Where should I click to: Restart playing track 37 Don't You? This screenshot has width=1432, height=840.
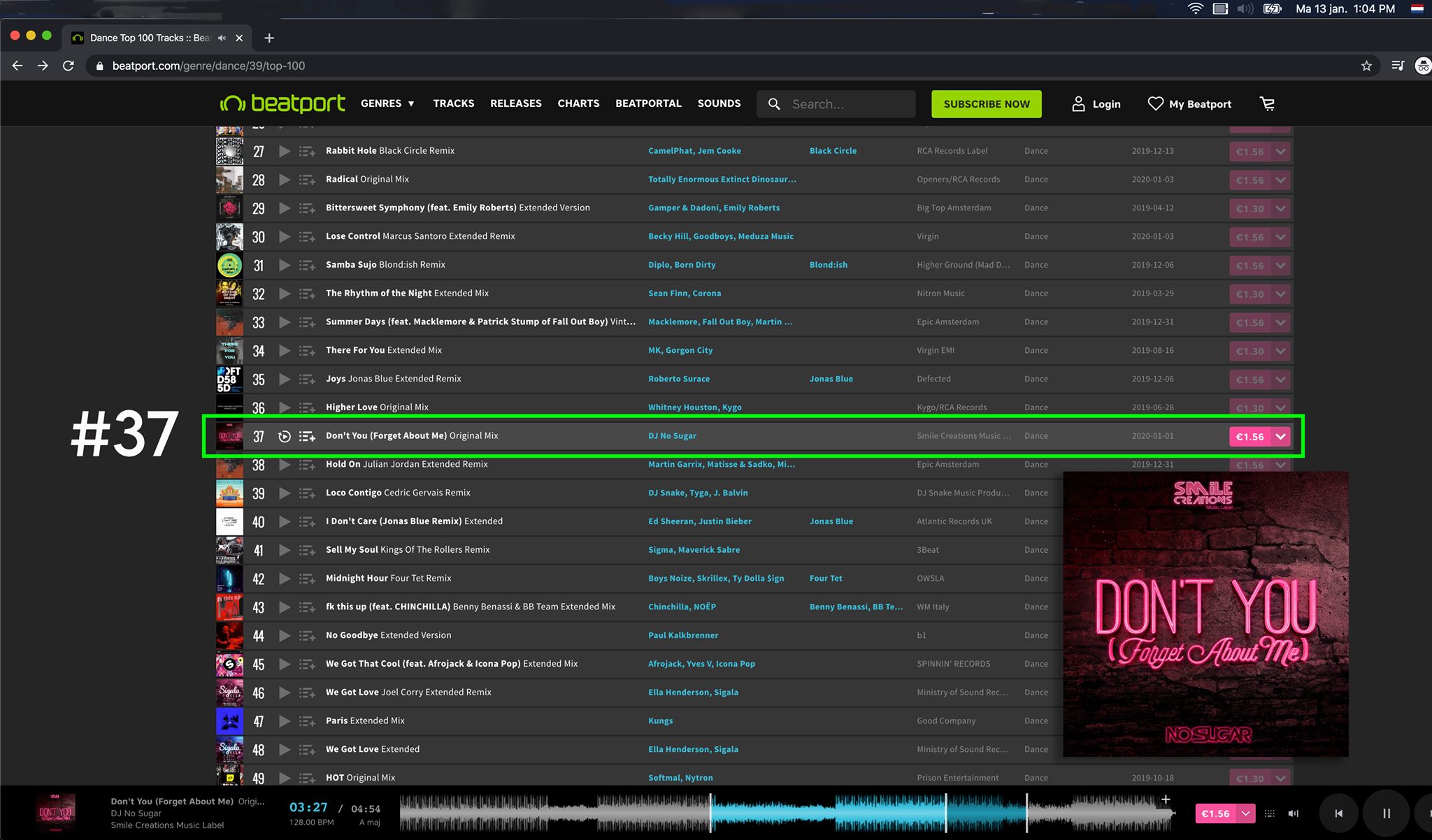pyautogui.click(x=285, y=437)
